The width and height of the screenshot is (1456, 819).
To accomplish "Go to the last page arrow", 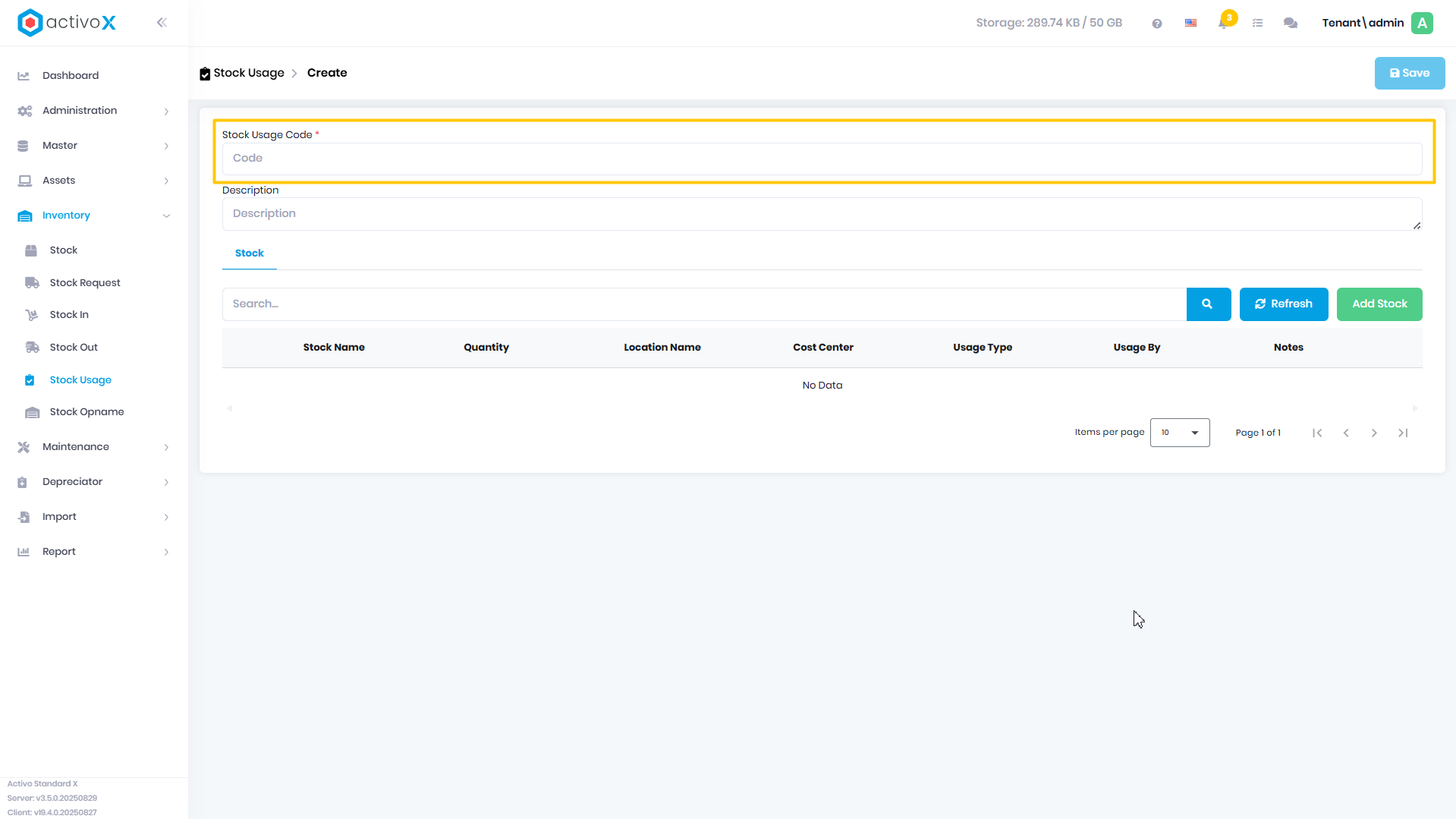I will (1403, 433).
